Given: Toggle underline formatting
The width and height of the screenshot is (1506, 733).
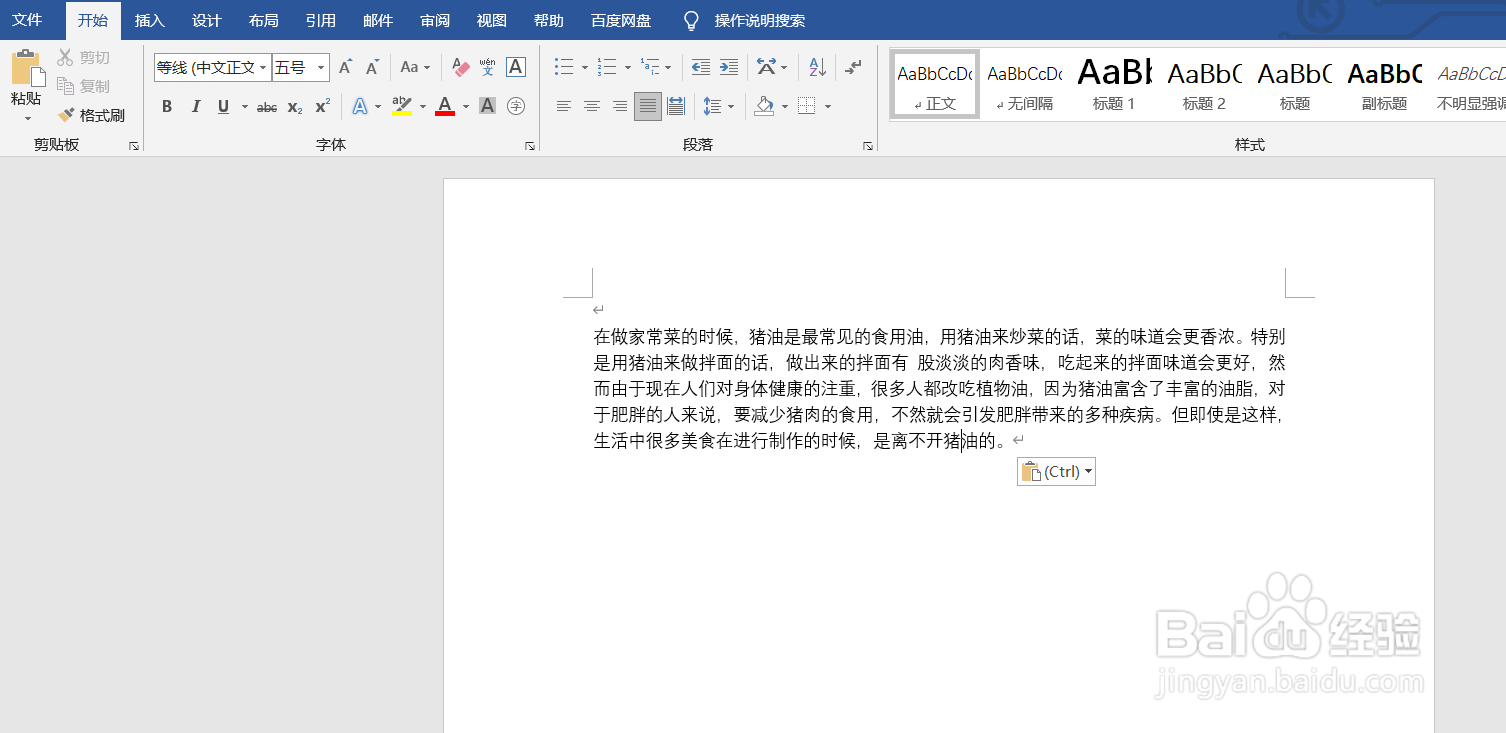Looking at the screenshot, I should [223, 106].
